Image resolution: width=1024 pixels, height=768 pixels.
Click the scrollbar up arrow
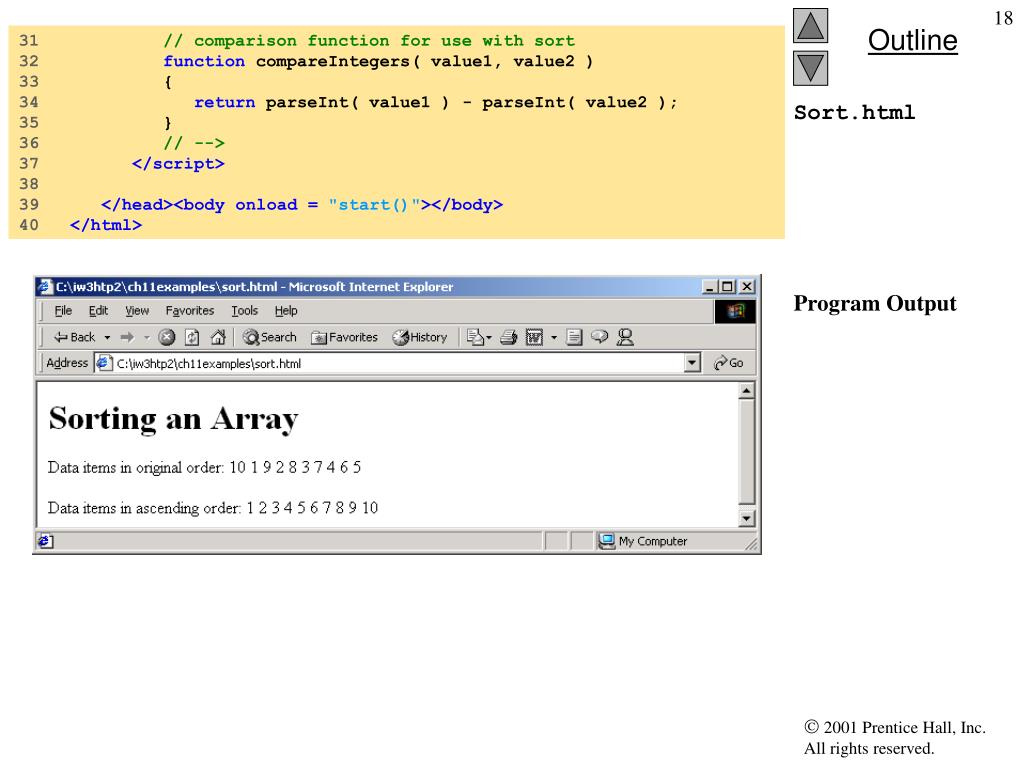pos(746,391)
